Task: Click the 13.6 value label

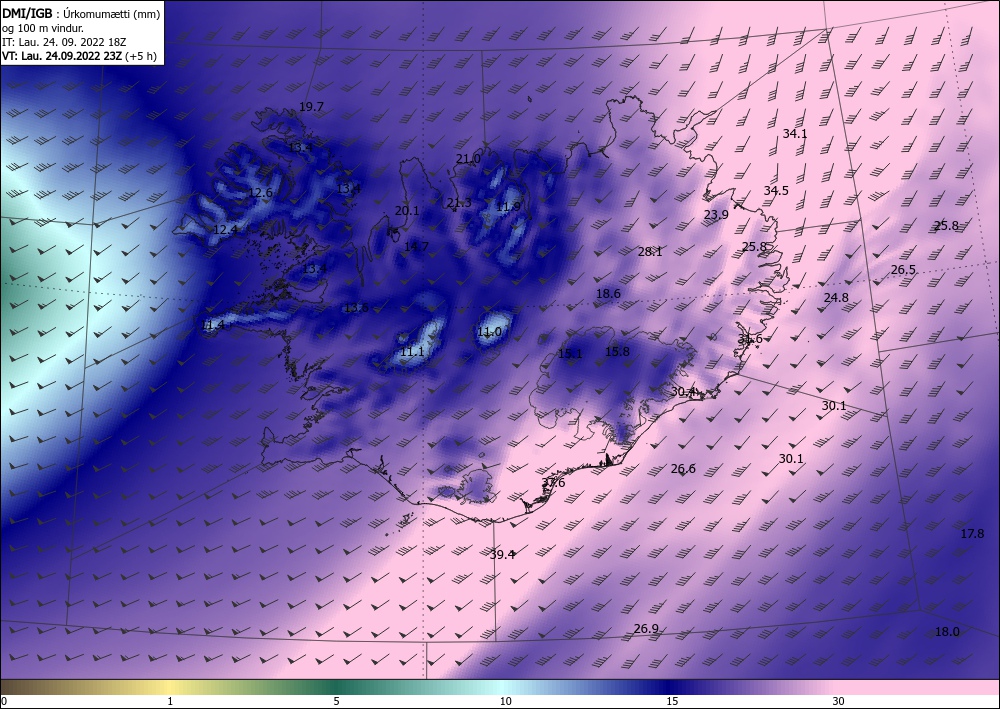Action: pyautogui.click(x=357, y=308)
